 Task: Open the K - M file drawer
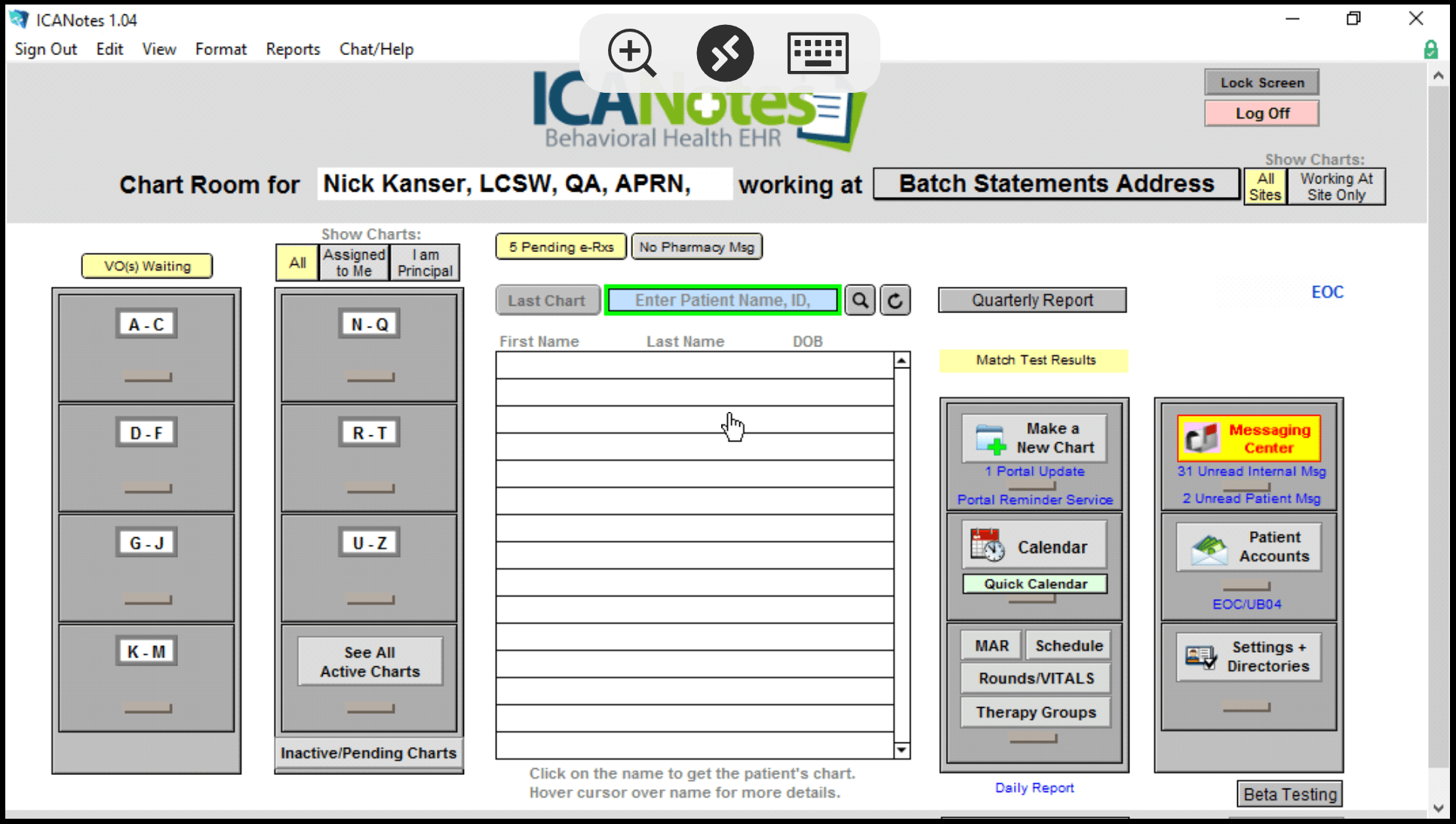(x=146, y=652)
